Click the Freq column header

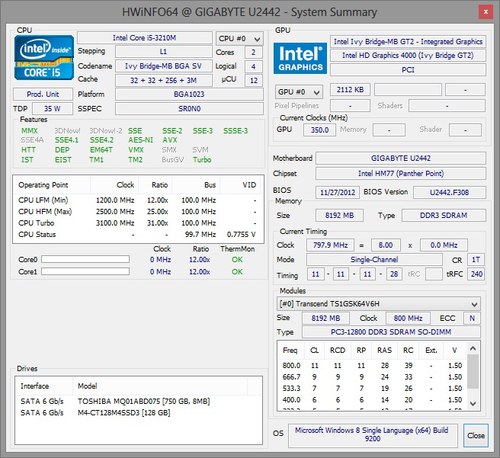[x=291, y=350]
